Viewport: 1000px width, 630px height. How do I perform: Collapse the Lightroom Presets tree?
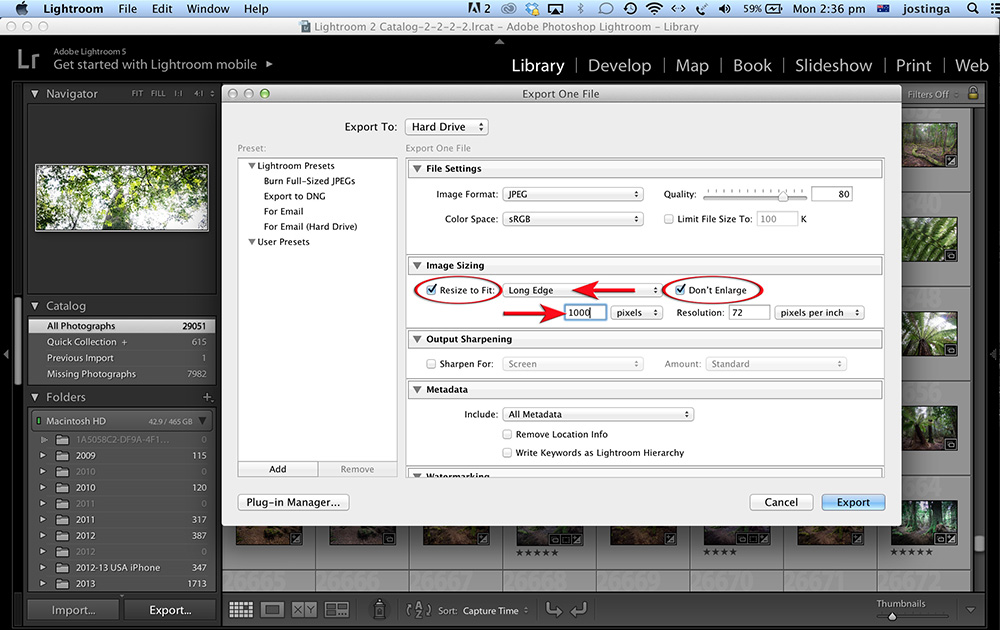click(252, 166)
